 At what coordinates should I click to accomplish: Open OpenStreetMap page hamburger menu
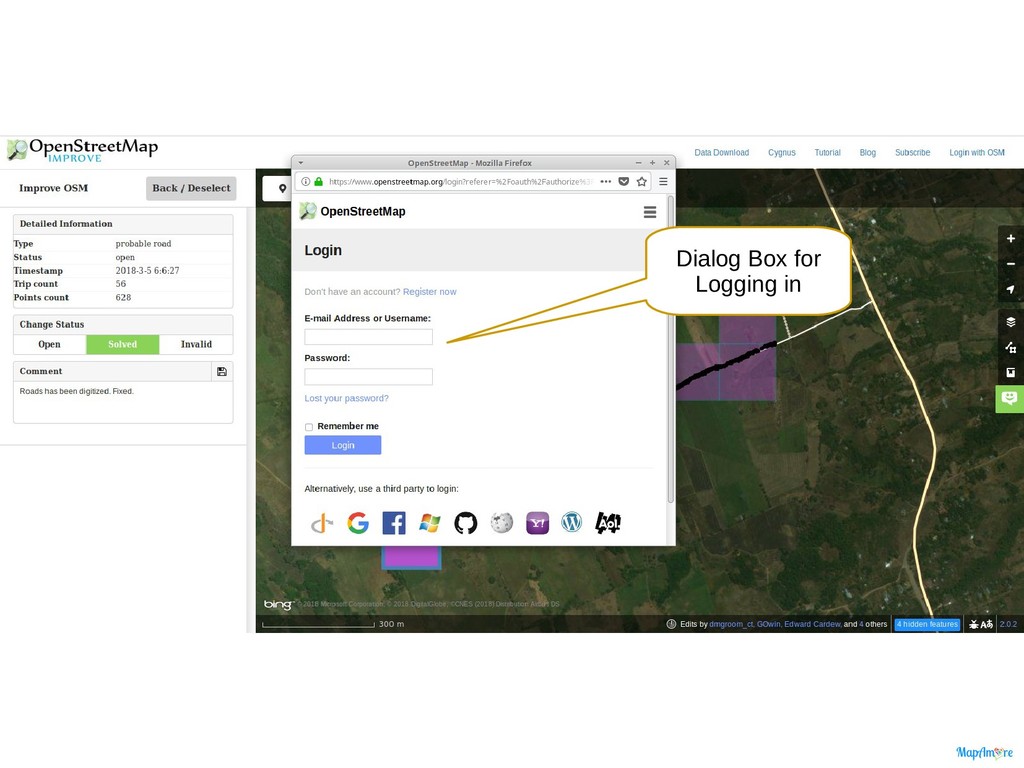650,212
